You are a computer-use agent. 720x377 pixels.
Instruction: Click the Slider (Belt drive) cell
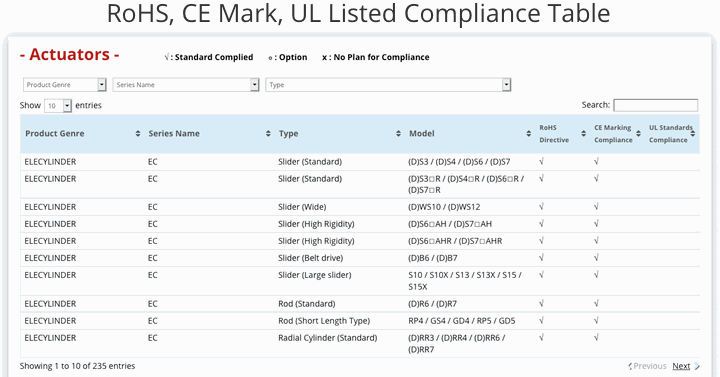tap(310, 258)
